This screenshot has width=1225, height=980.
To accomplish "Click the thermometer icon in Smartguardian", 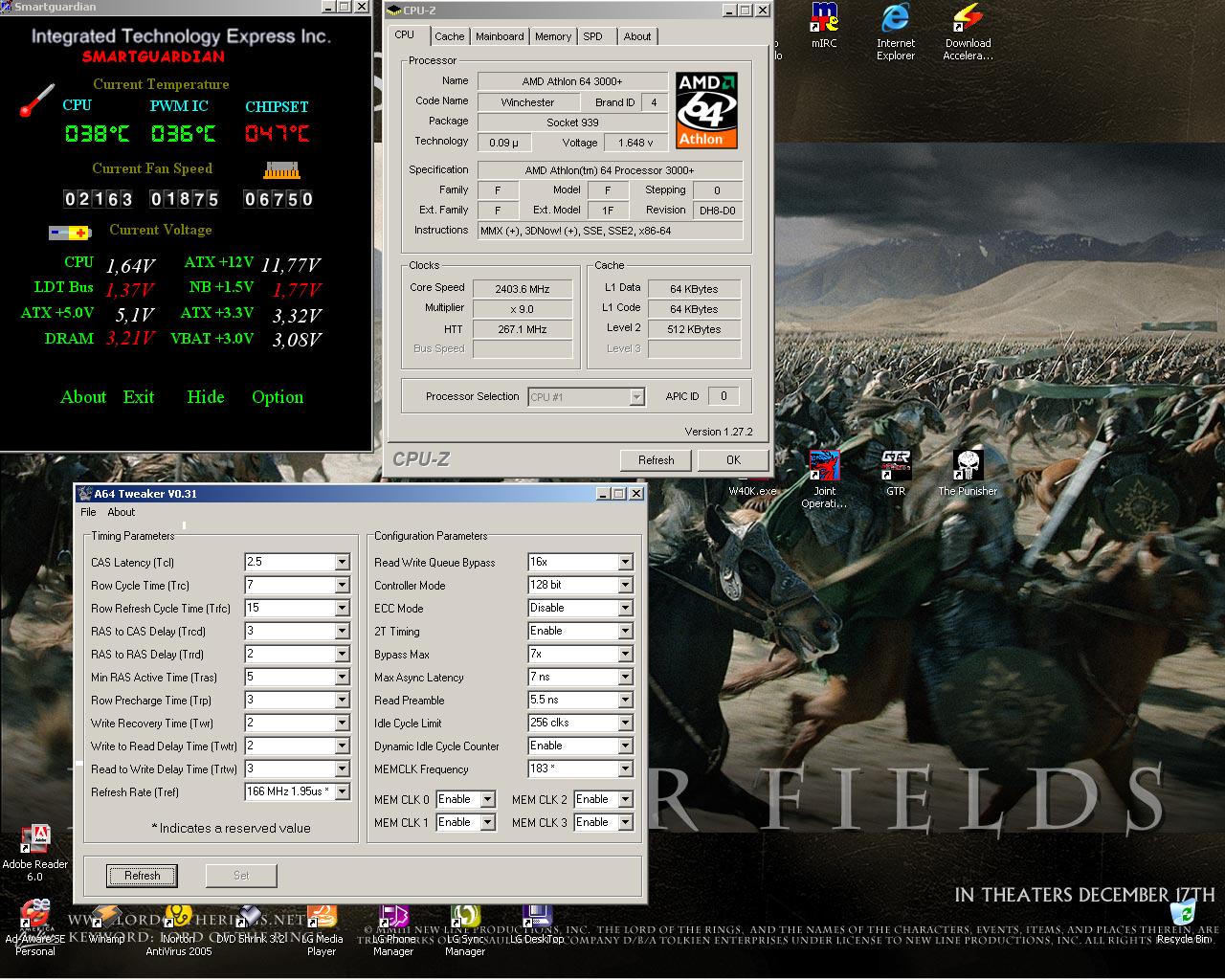I will pos(37,101).
